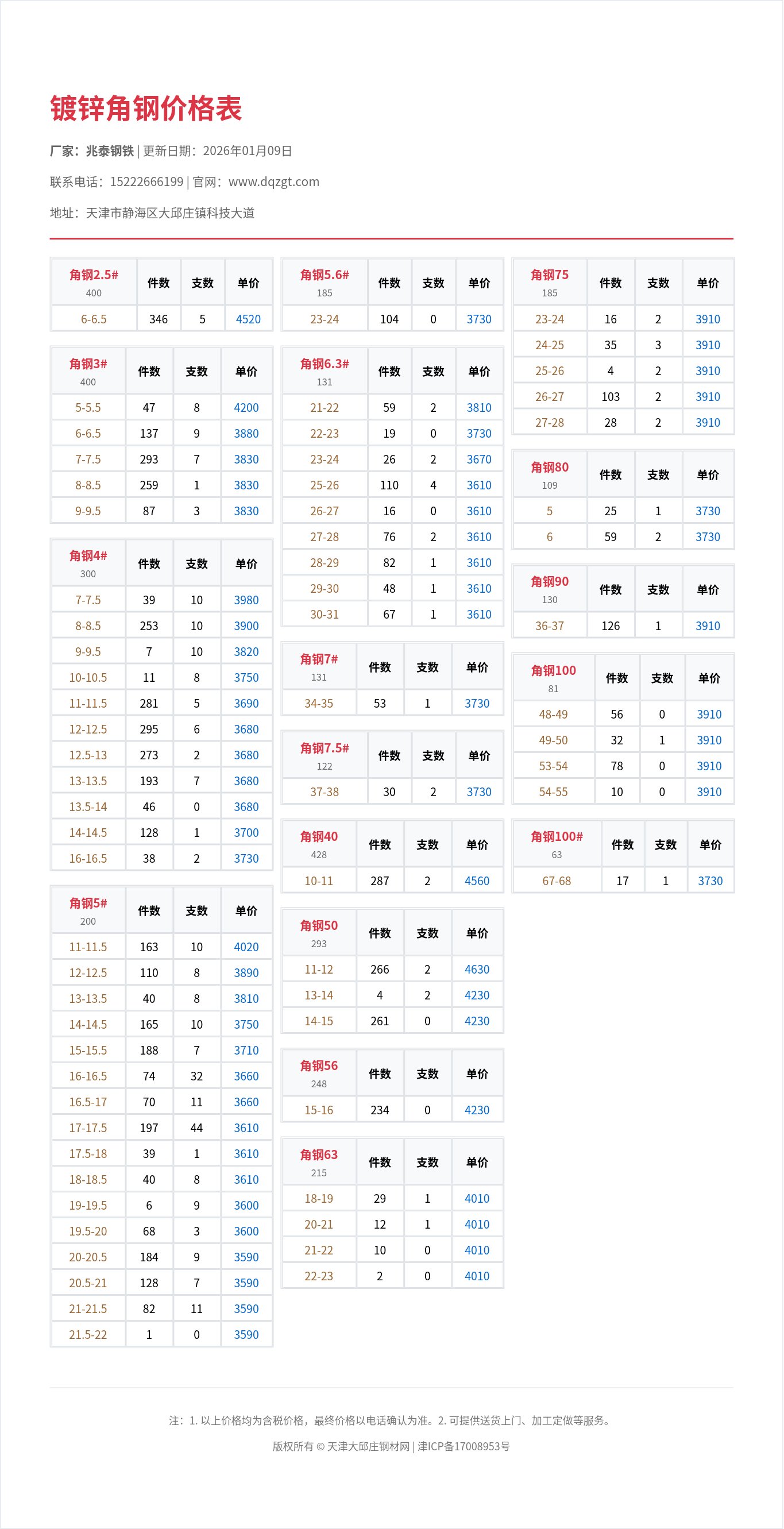The image size is (784, 1529).
Task: Click the address line 天津市静海区大邱庄镇科技大道
Action: [170, 213]
